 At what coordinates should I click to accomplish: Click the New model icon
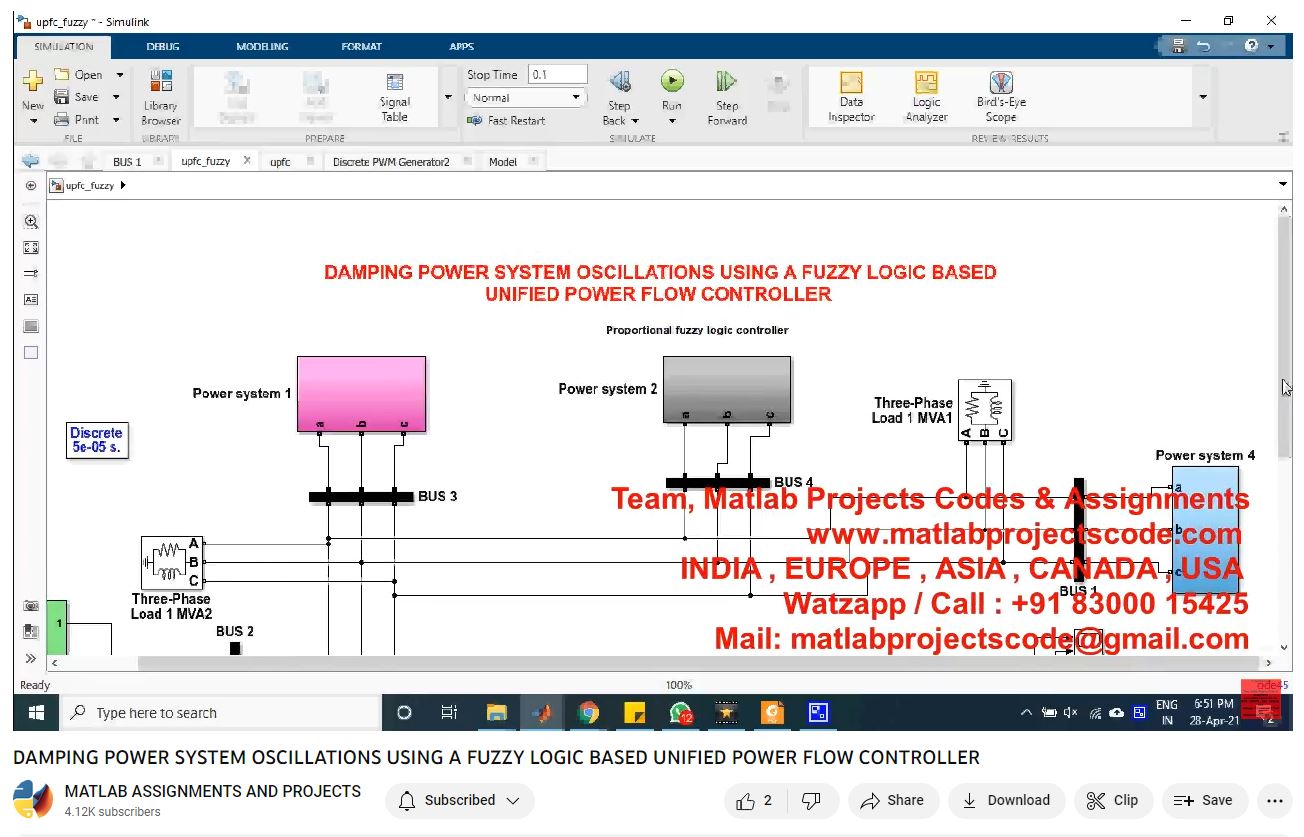coord(33,81)
